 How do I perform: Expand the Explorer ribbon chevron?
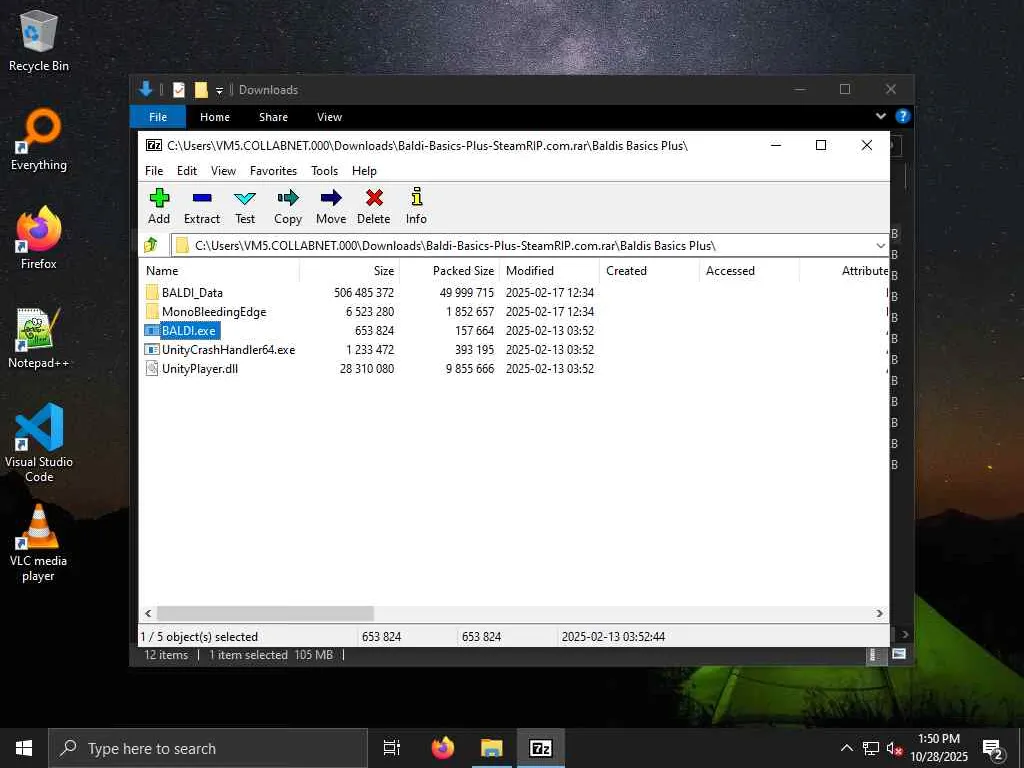click(880, 116)
